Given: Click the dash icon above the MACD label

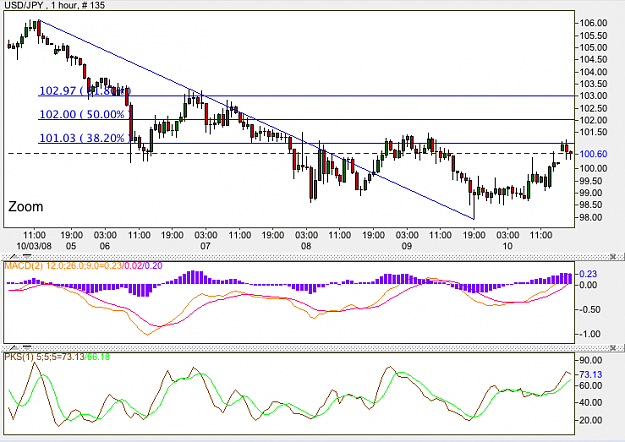Looking at the screenshot, I should coord(27,255).
